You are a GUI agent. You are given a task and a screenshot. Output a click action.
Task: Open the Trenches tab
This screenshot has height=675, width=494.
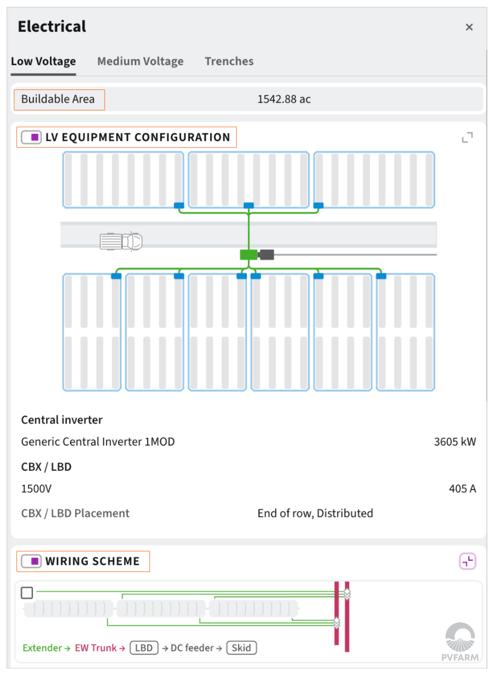(x=229, y=61)
